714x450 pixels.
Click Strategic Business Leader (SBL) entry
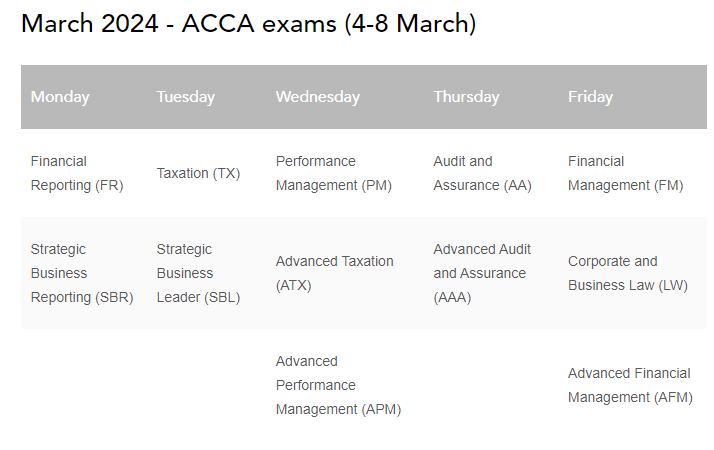pos(198,273)
